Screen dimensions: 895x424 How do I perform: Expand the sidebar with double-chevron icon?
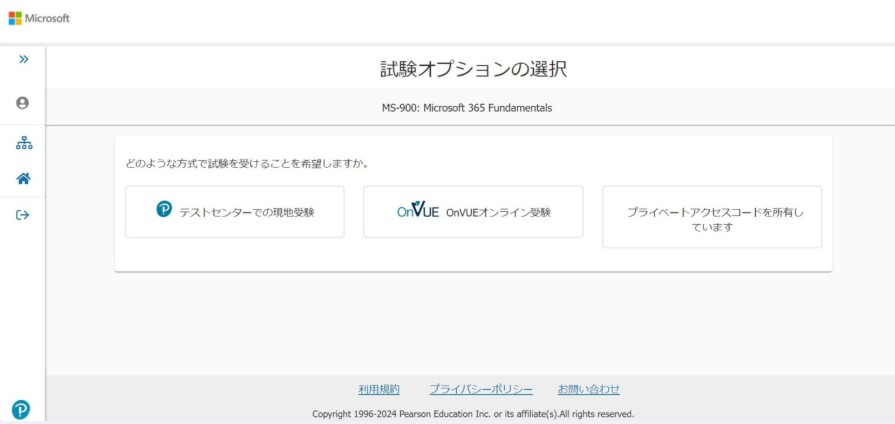pyautogui.click(x=23, y=59)
